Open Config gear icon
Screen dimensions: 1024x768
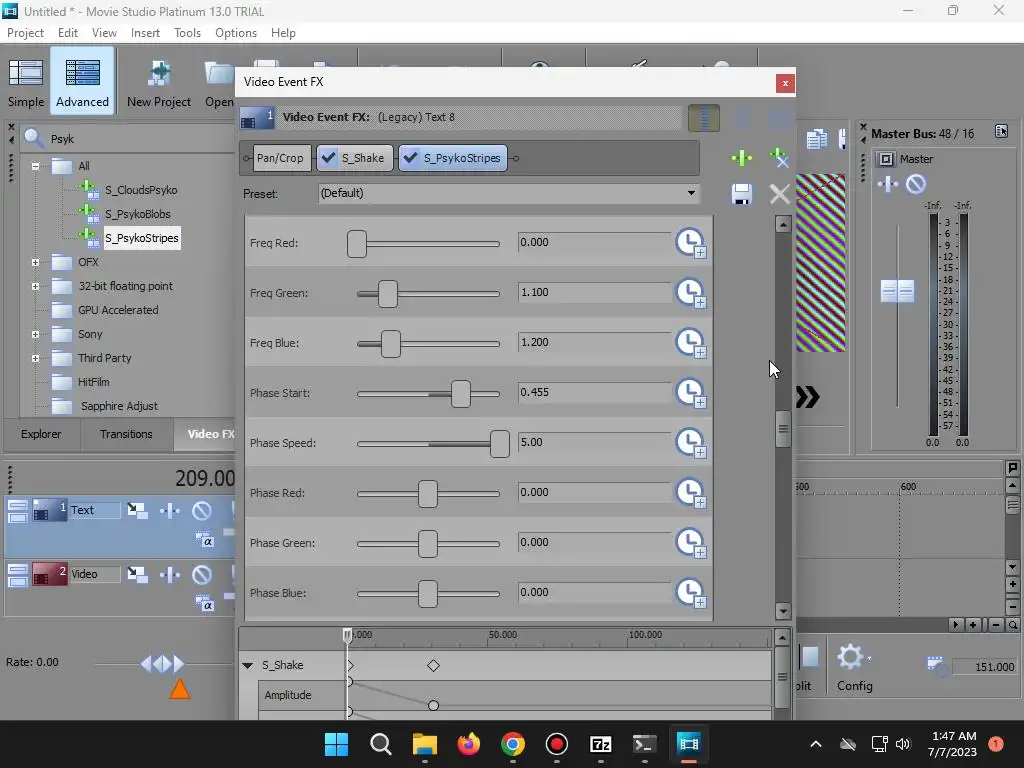click(854, 667)
